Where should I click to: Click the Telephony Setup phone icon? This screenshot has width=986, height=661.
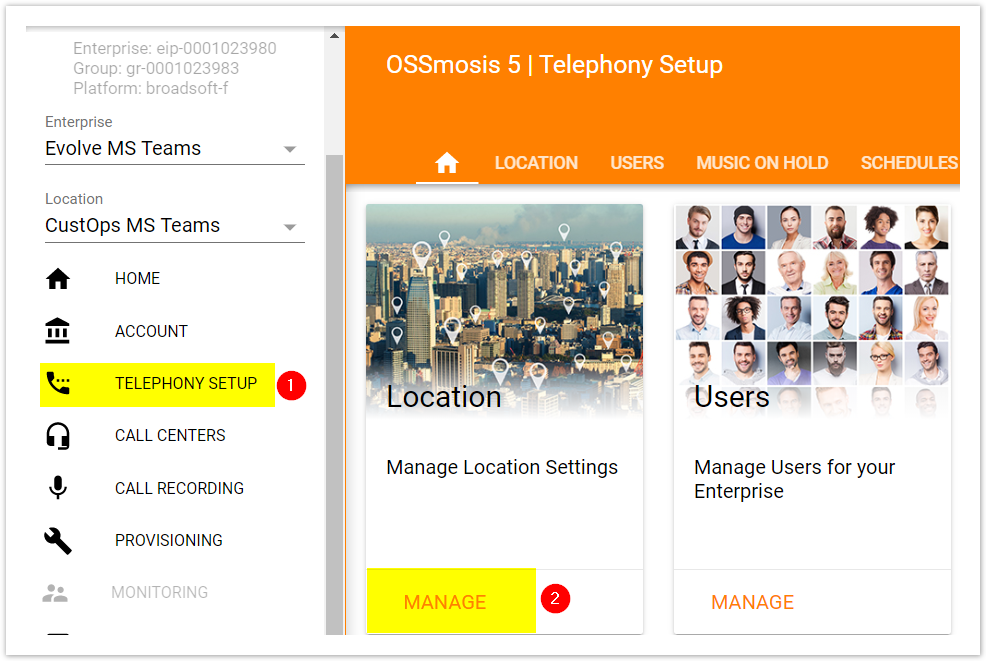click(58, 384)
